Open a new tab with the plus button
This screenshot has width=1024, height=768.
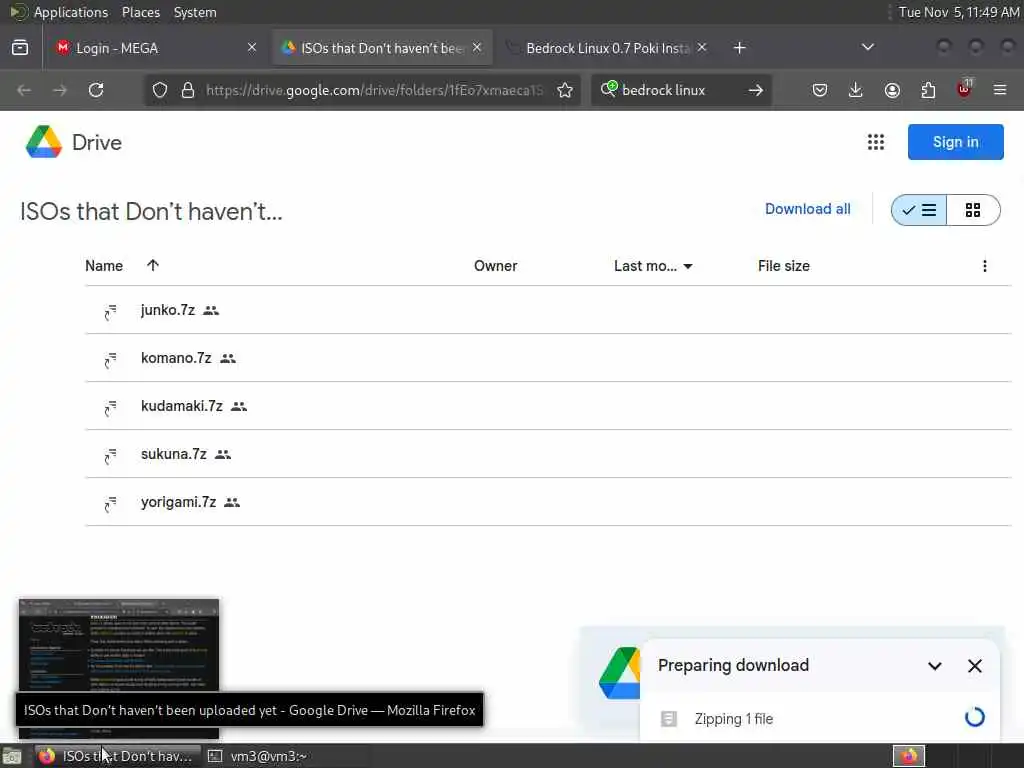click(x=739, y=48)
